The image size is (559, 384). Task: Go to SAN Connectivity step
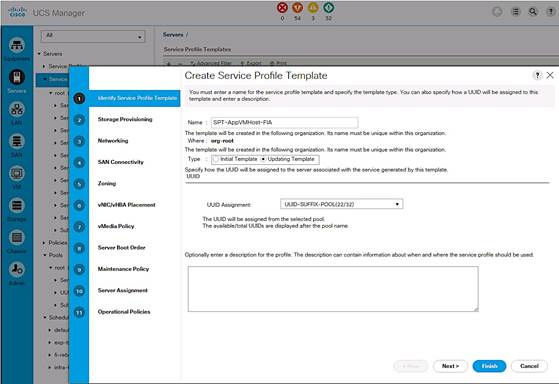click(x=120, y=162)
